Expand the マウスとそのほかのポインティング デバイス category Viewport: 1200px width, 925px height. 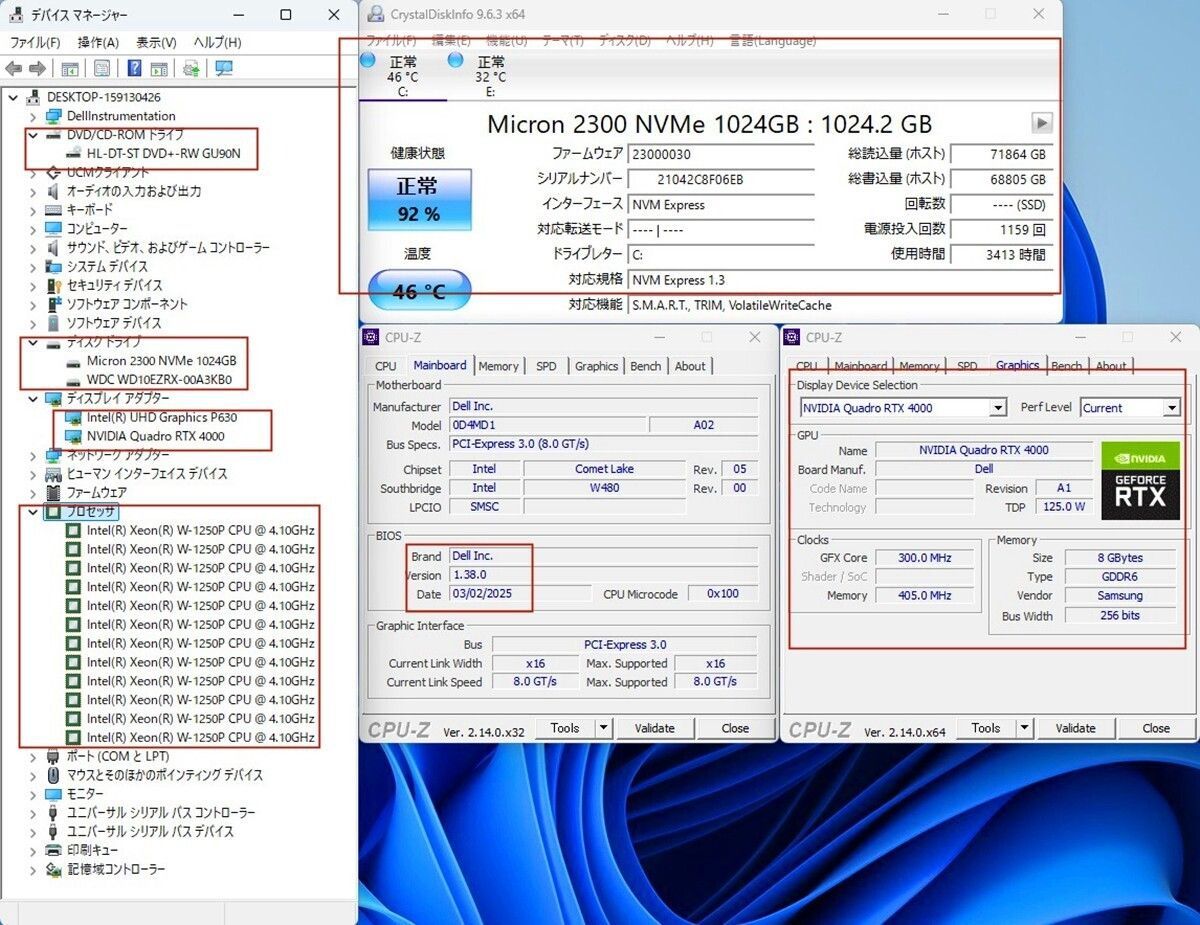click(x=33, y=775)
